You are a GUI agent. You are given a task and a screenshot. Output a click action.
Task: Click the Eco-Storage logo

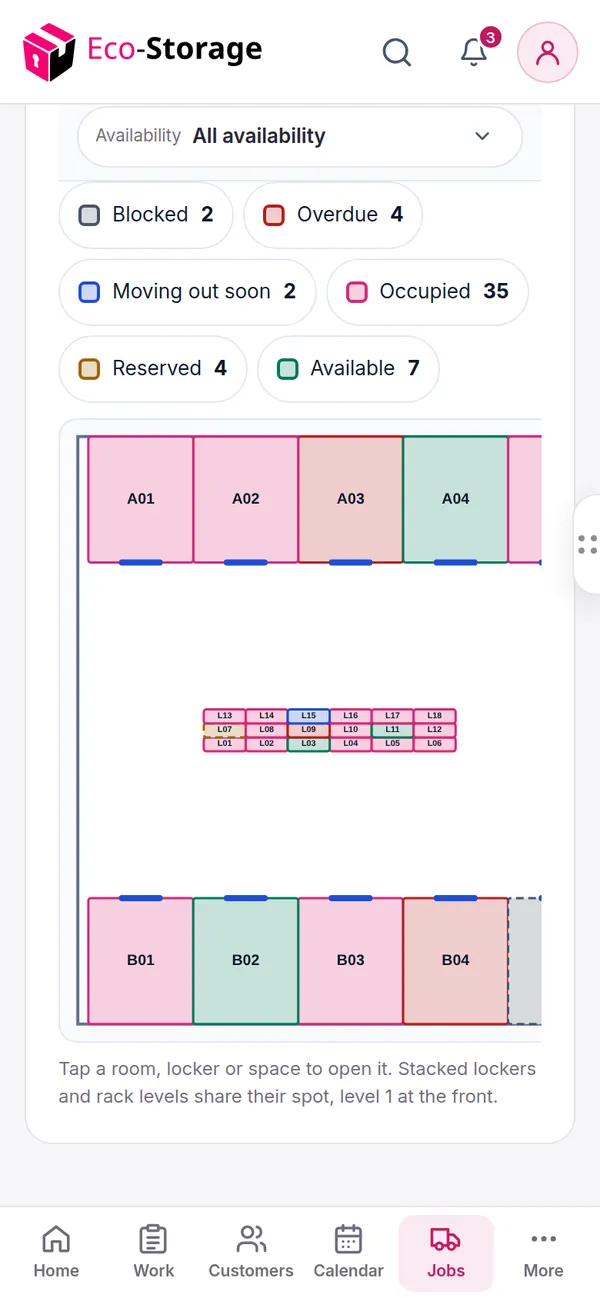click(x=142, y=52)
